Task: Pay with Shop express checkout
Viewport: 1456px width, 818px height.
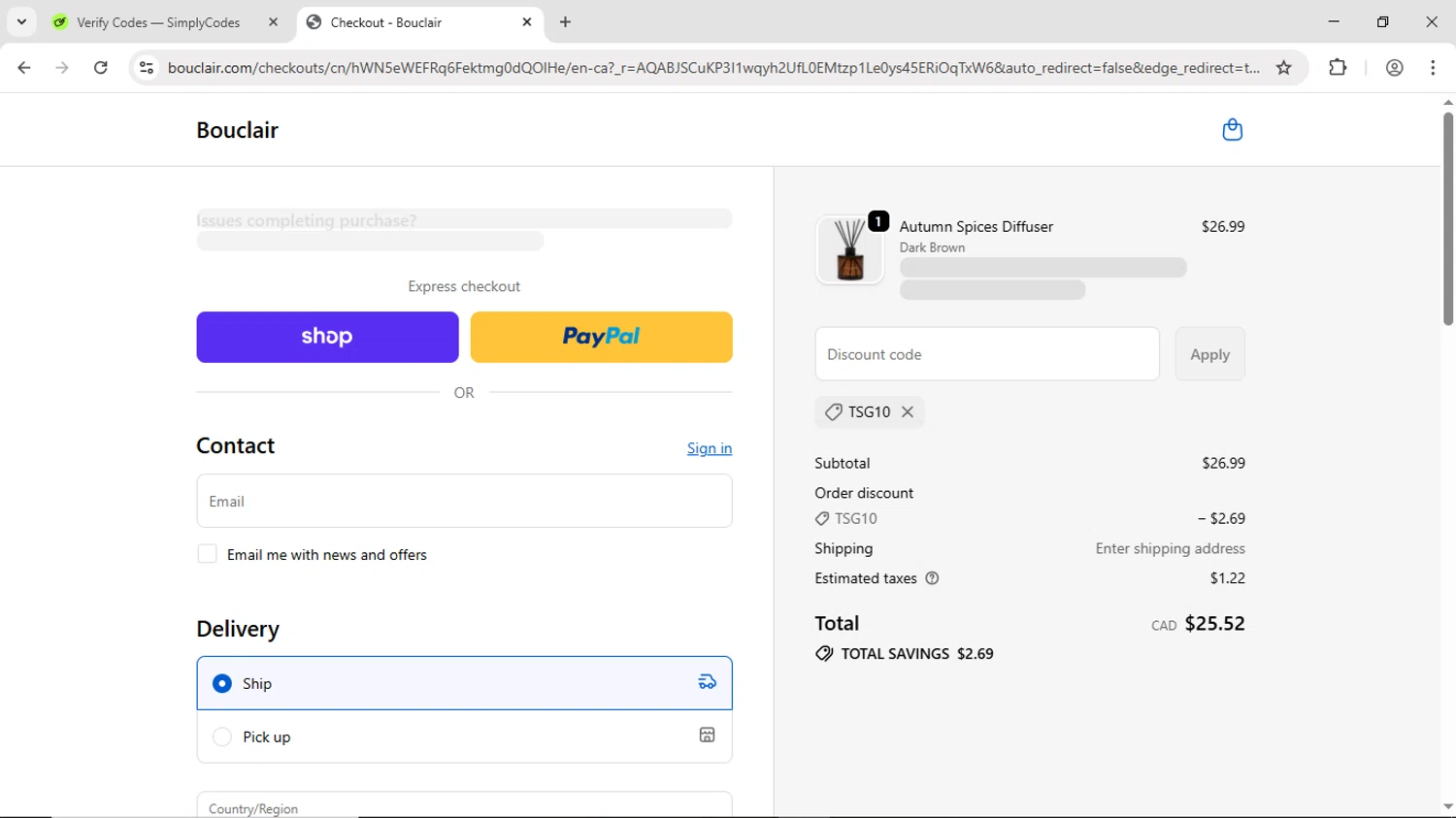Action: 327,337
